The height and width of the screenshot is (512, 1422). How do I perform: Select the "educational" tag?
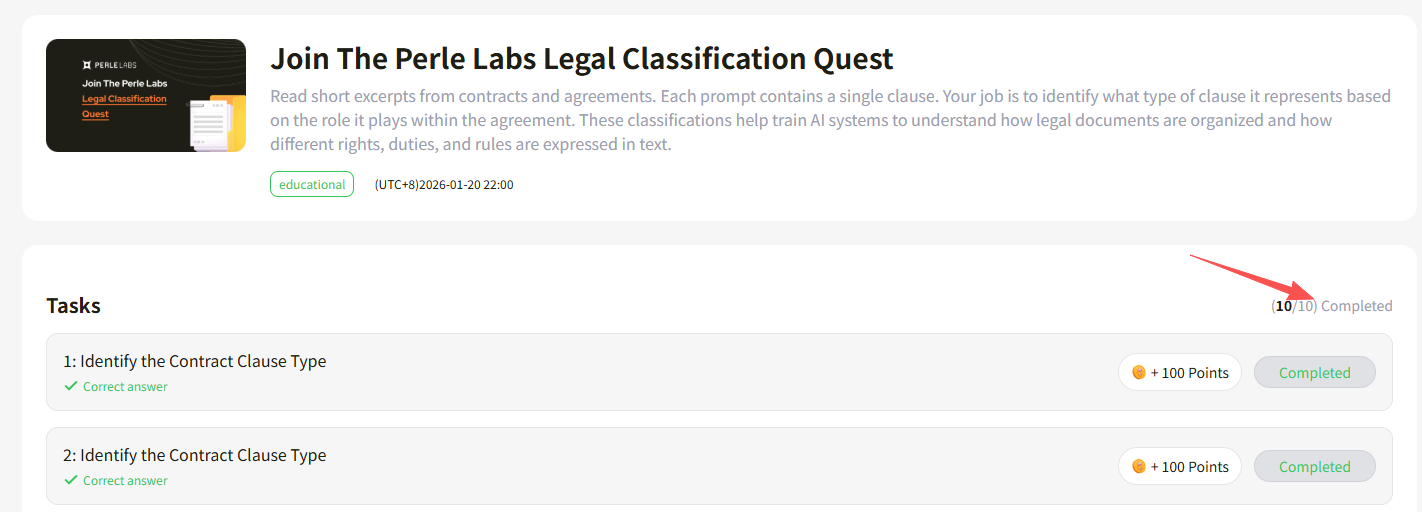point(312,184)
